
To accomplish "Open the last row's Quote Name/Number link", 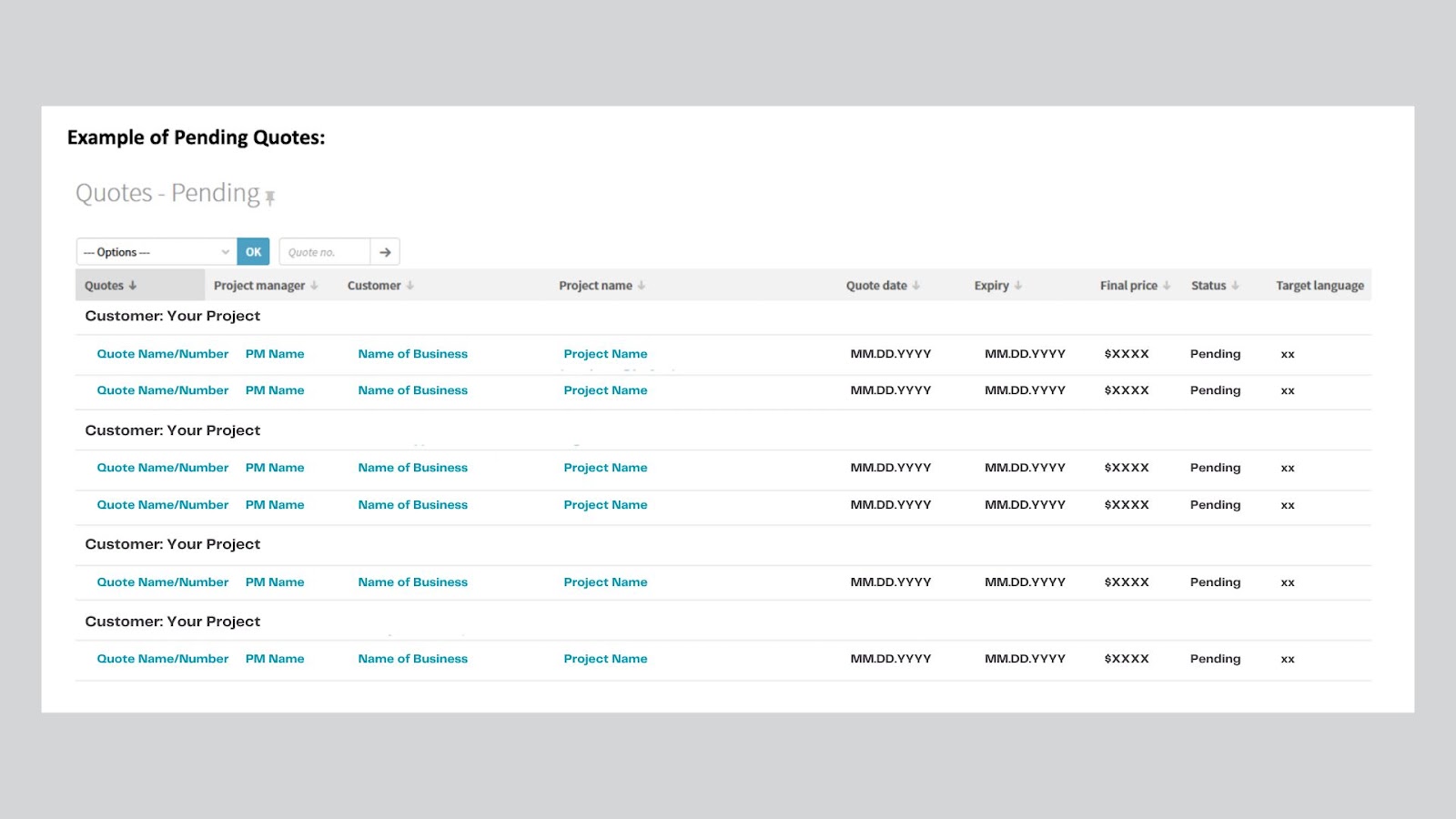I will [163, 659].
